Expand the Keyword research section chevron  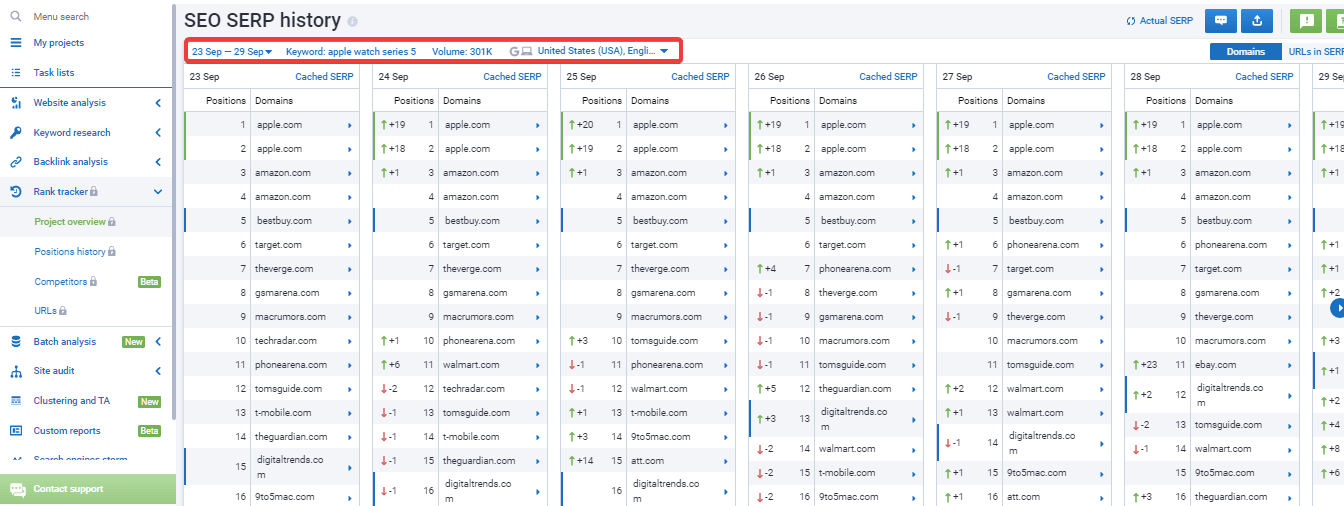pos(158,132)
